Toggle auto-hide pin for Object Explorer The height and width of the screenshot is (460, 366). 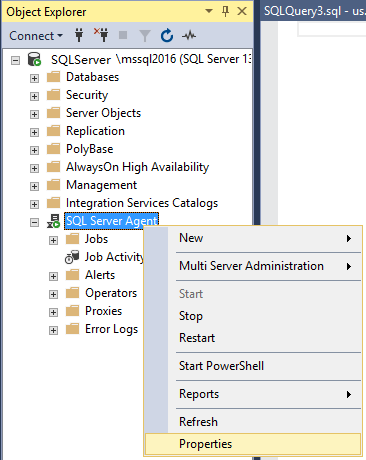[225, 11]
